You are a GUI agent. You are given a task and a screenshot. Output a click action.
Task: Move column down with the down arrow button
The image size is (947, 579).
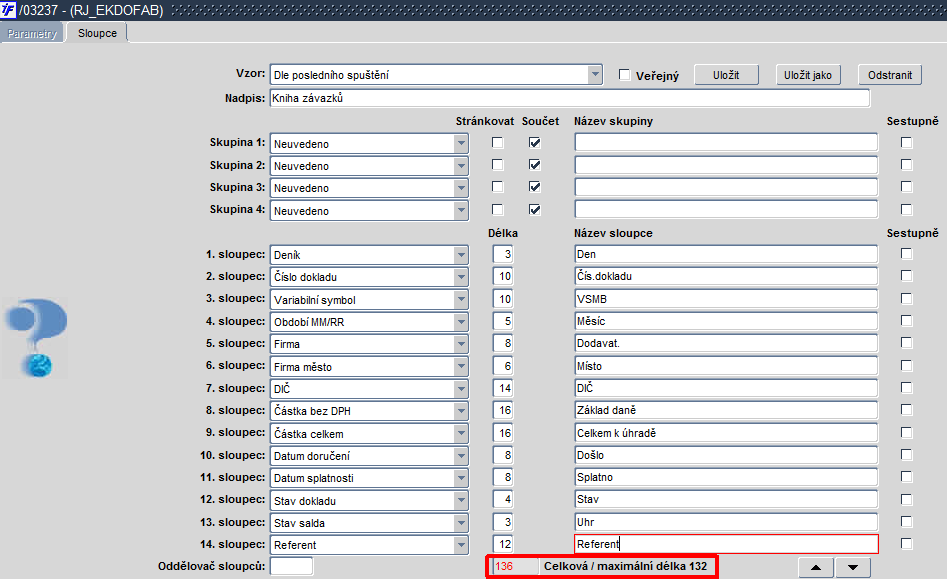[x=853, y=568]
